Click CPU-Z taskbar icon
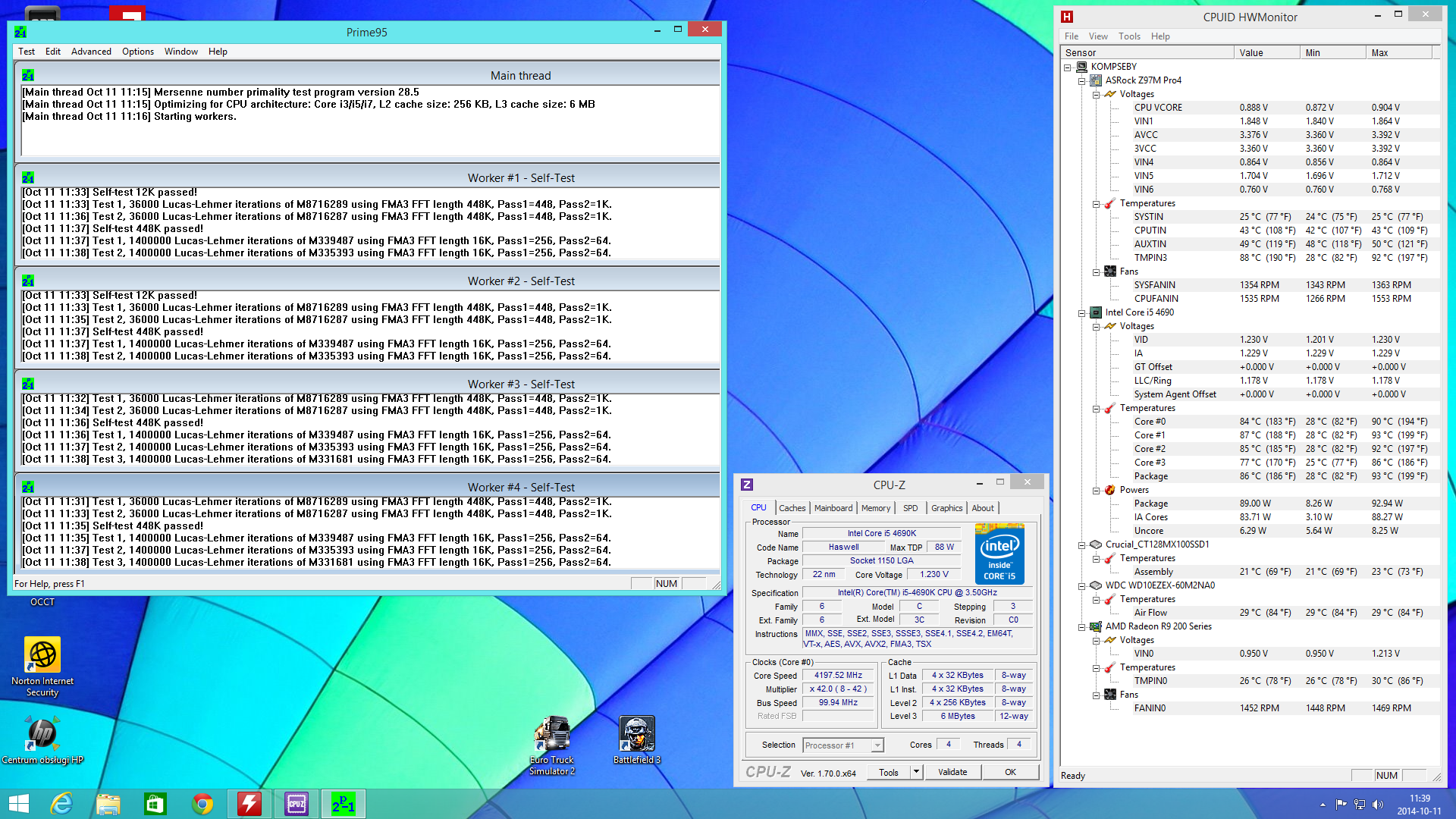Screen dimensions: 1456x819 297,804
